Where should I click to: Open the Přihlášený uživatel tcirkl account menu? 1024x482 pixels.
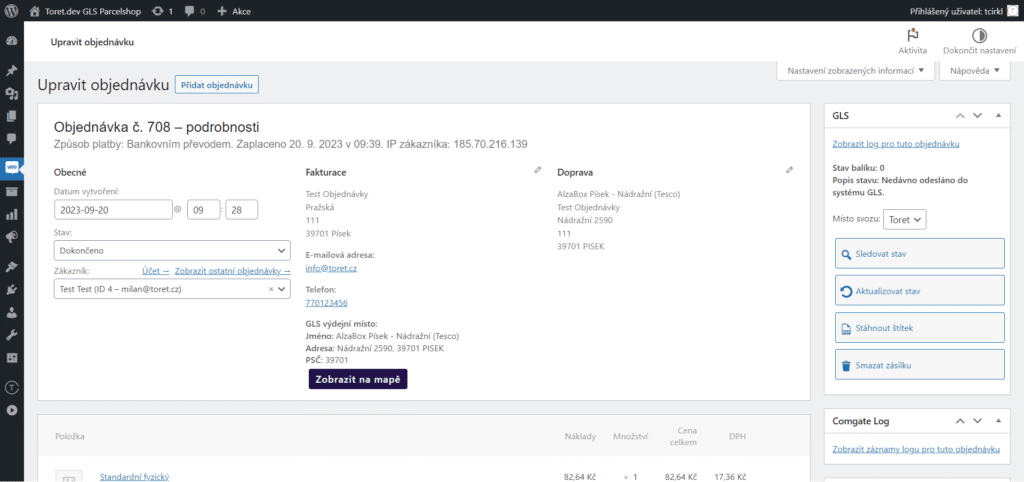962,11
